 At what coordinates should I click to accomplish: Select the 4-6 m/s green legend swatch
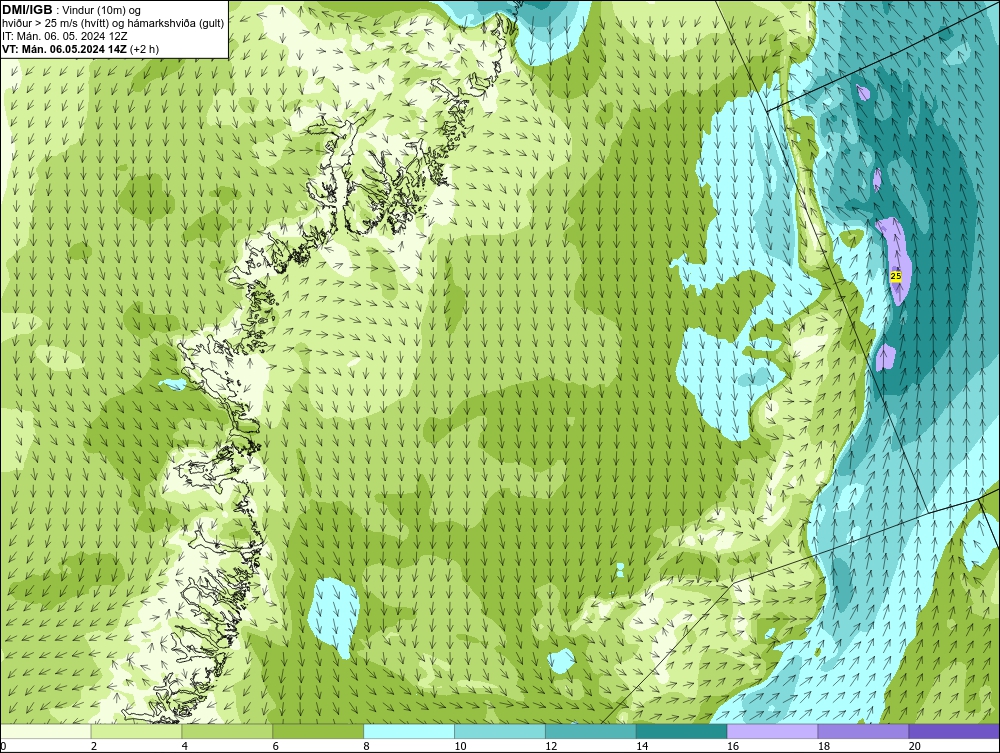[227, 731]
